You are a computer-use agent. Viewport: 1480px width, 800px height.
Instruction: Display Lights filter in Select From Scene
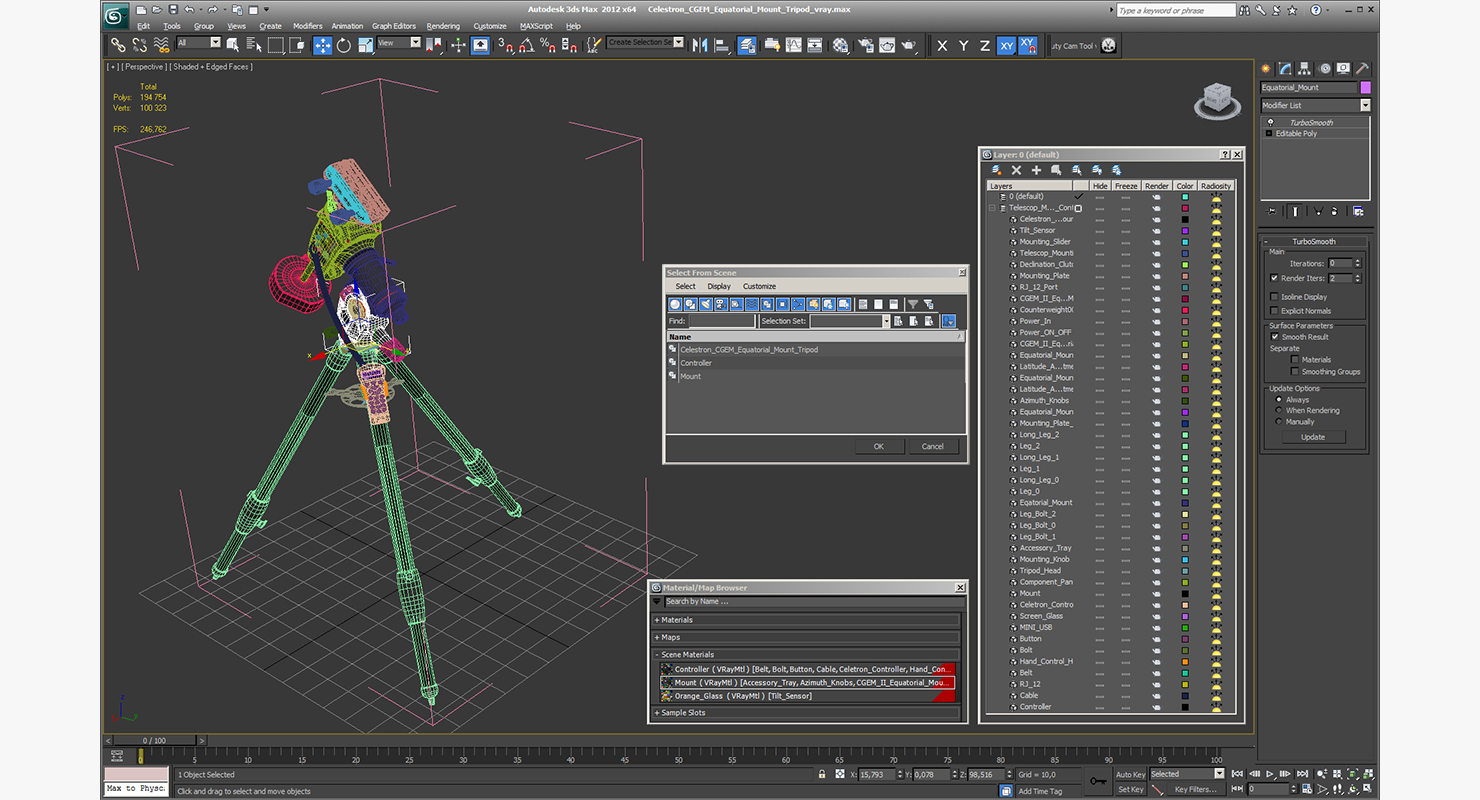tap(705, 304)
